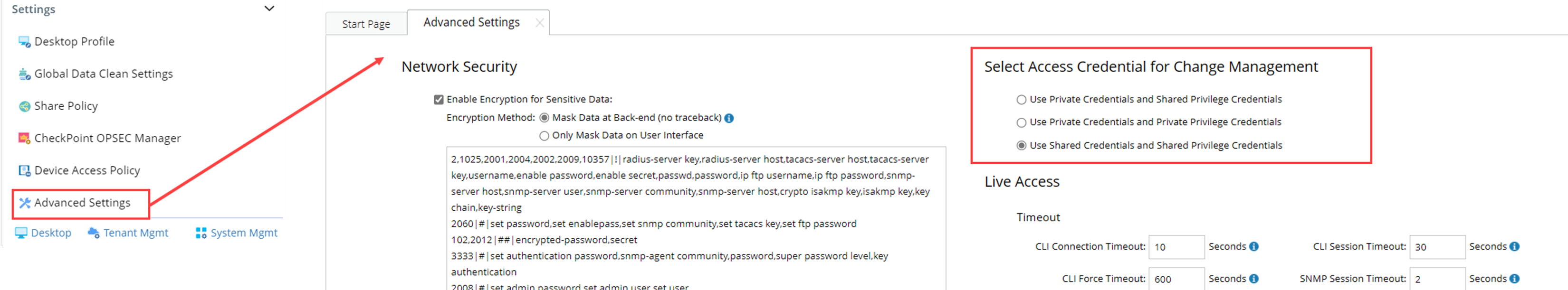This screenshot has height=290, width=1568.
Task: Click info icon beside Mask Data at Back-end
Action: click(x=729, y=118)
